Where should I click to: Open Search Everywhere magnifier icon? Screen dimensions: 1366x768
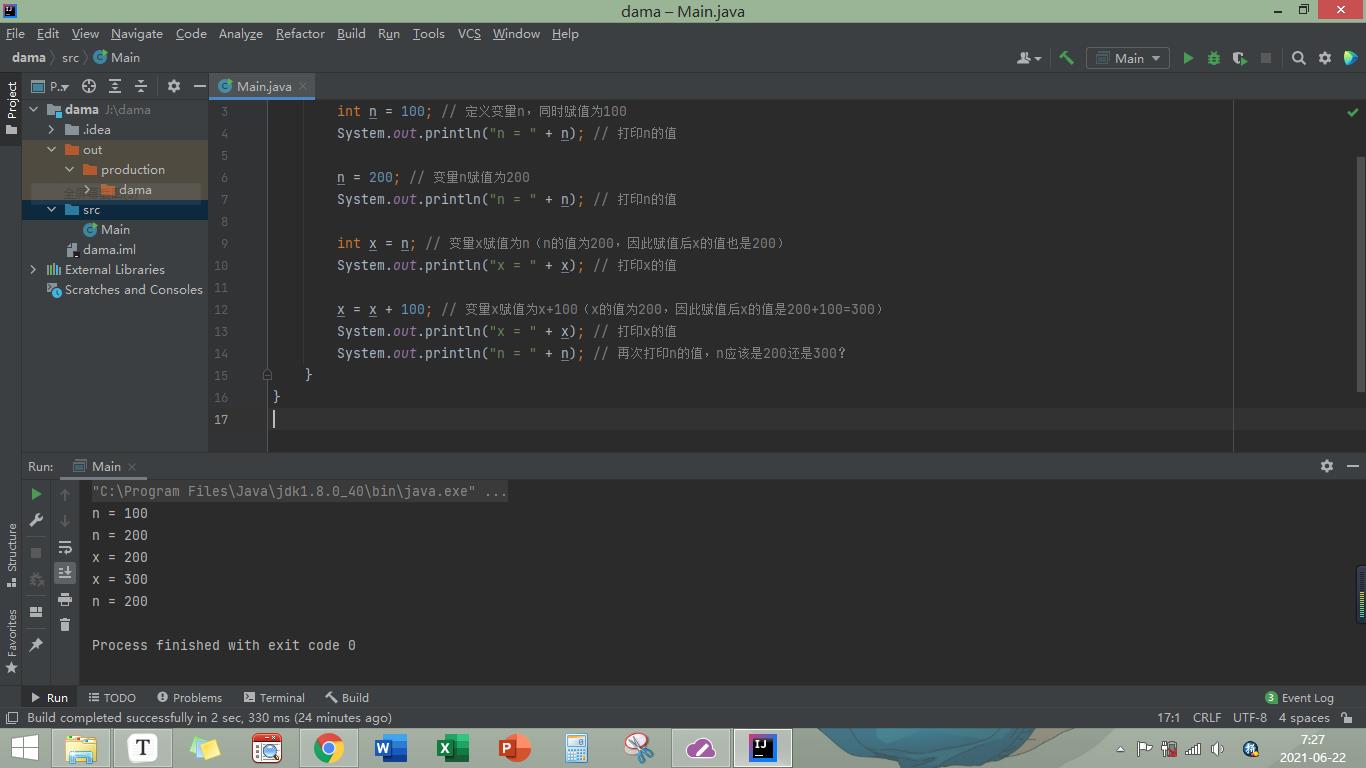coord(1299,58)
